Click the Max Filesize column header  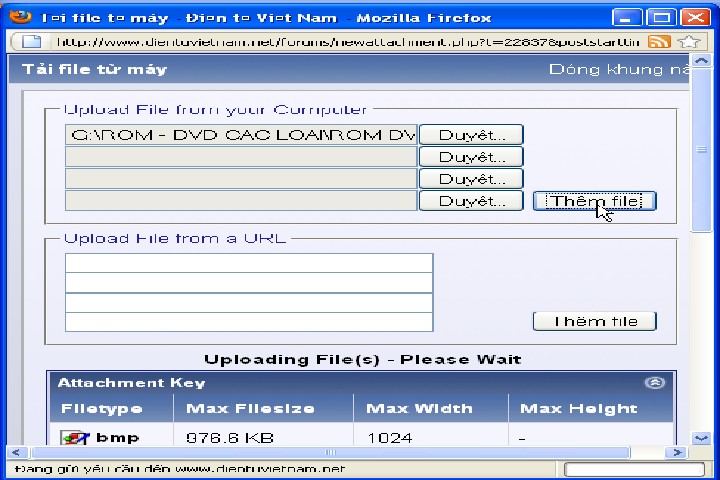(x=250, y=408)
